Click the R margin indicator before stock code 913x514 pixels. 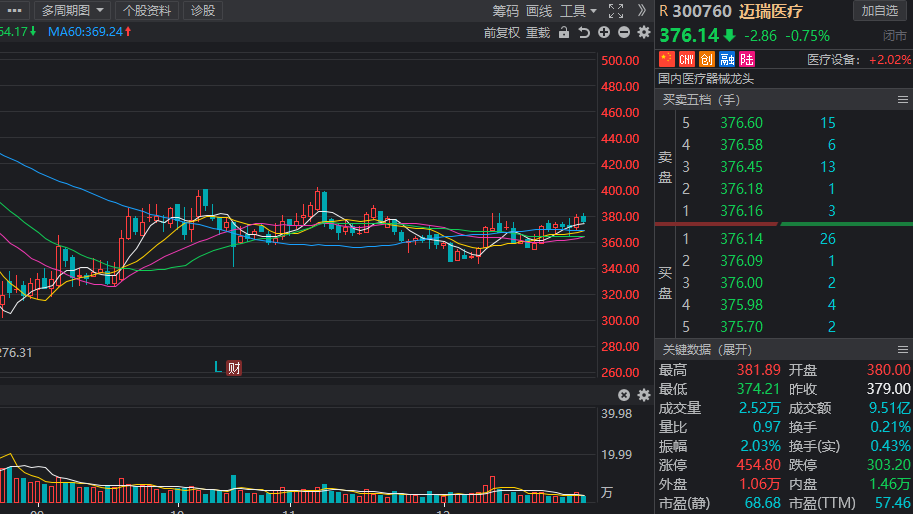pyautogui.click(x=664, y=11)
